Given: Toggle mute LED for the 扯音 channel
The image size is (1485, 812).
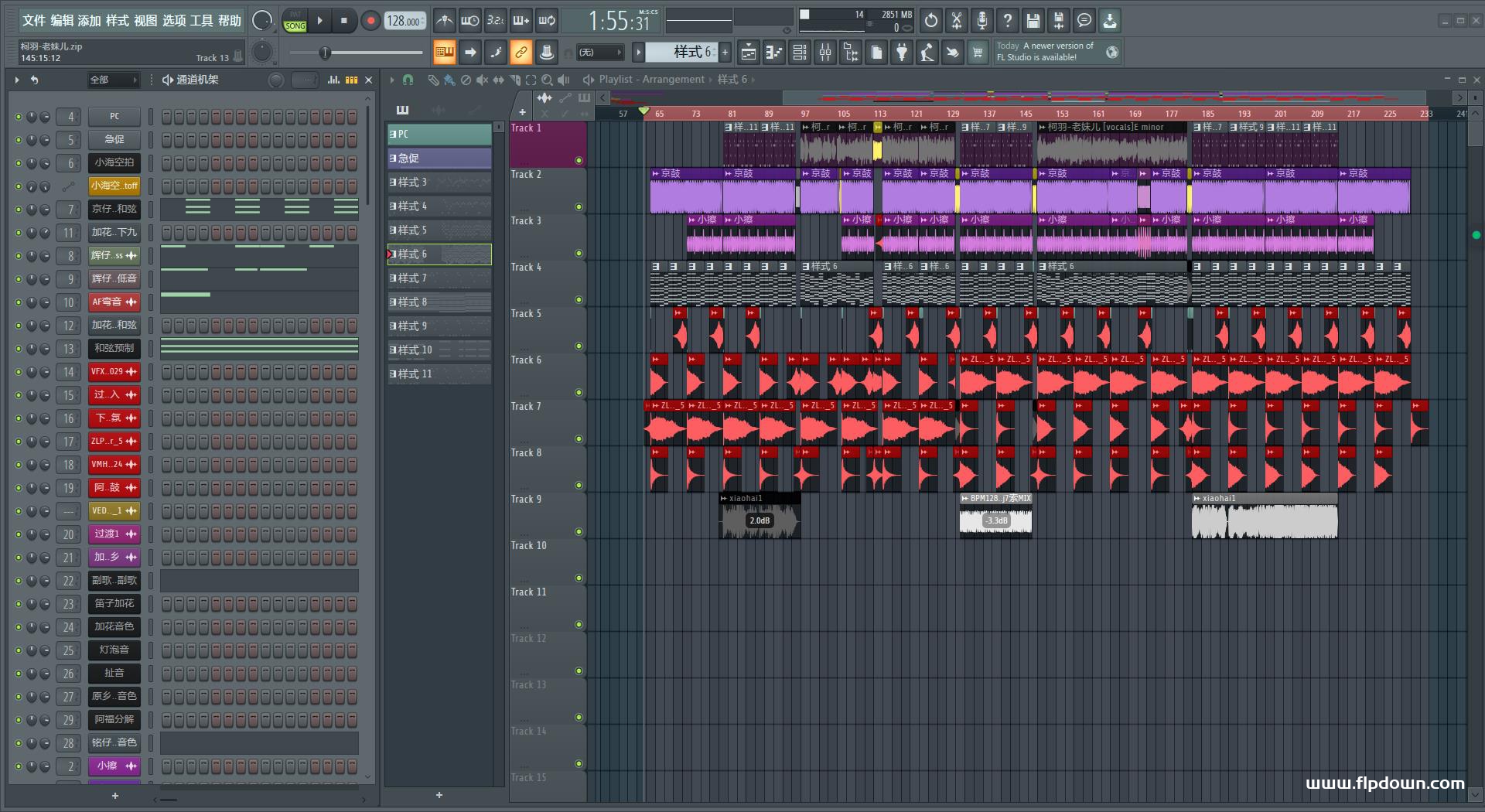Looking at the screenshot, I should pyautogui.click(x=19, y=674).
